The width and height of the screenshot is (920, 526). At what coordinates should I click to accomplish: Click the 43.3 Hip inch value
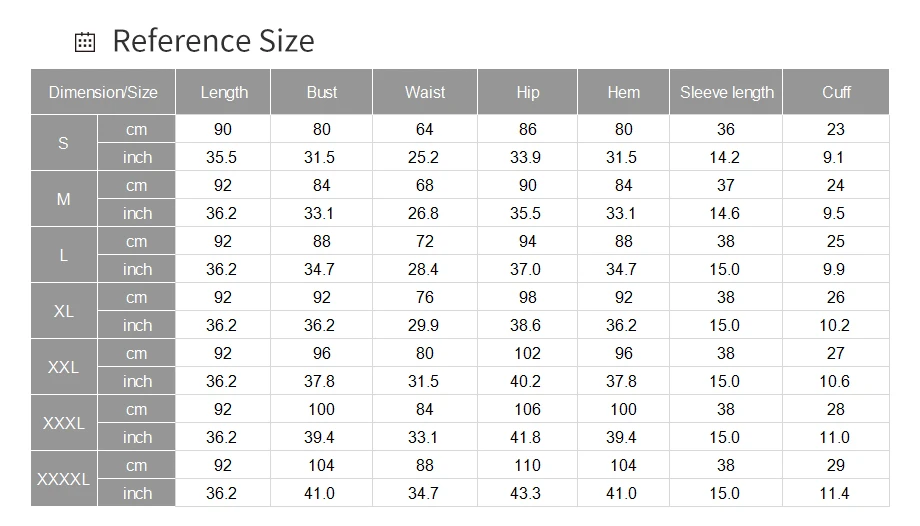pyautogui.click(x=525, y=493)
